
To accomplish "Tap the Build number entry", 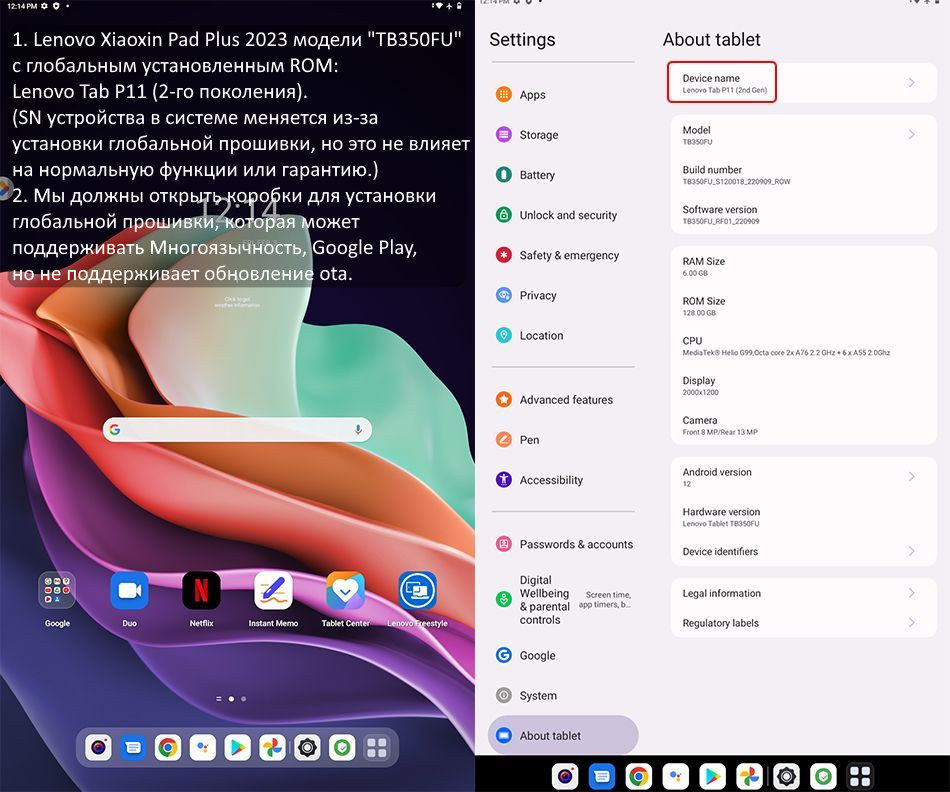I will 803,175.
